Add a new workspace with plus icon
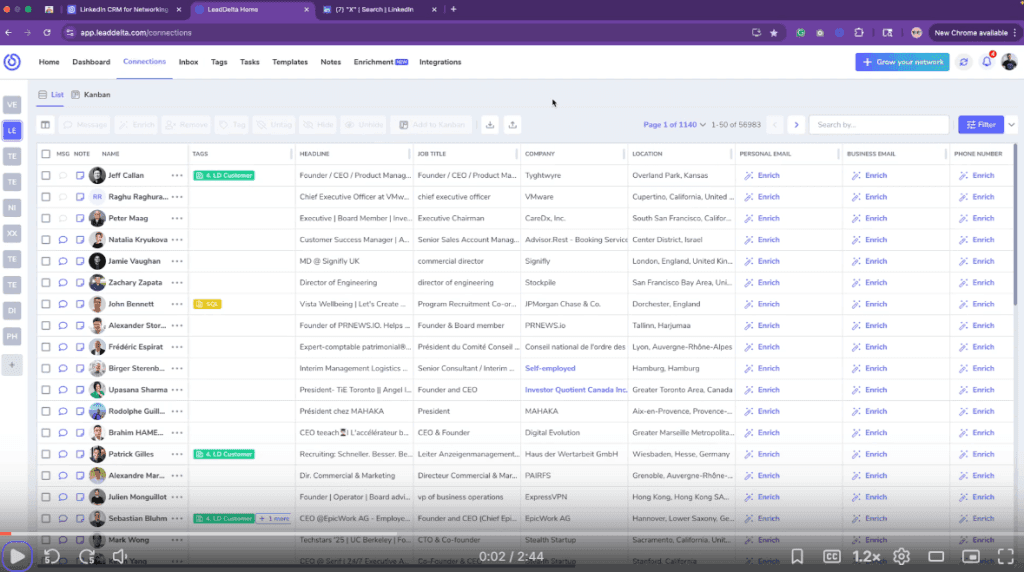The image size is (1024, 572). (x=12, y=365)
